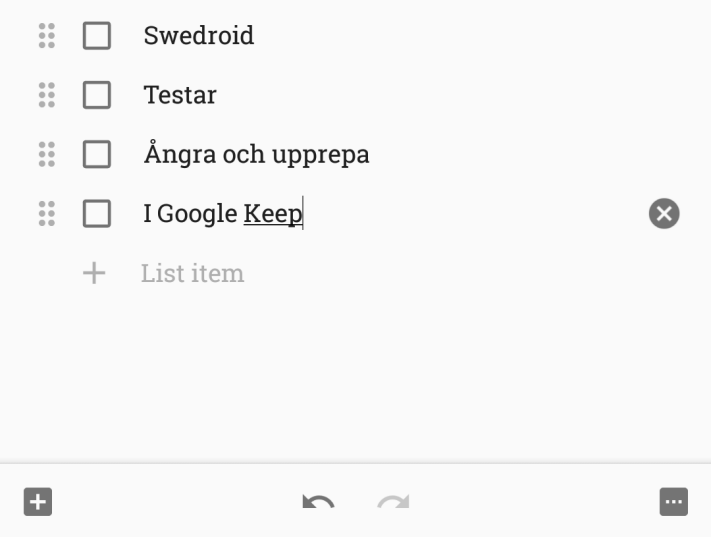This screenshot has height=537, width=711.
Task: Click the 'Ångra och upprepa' text
Action: [256, 155]
